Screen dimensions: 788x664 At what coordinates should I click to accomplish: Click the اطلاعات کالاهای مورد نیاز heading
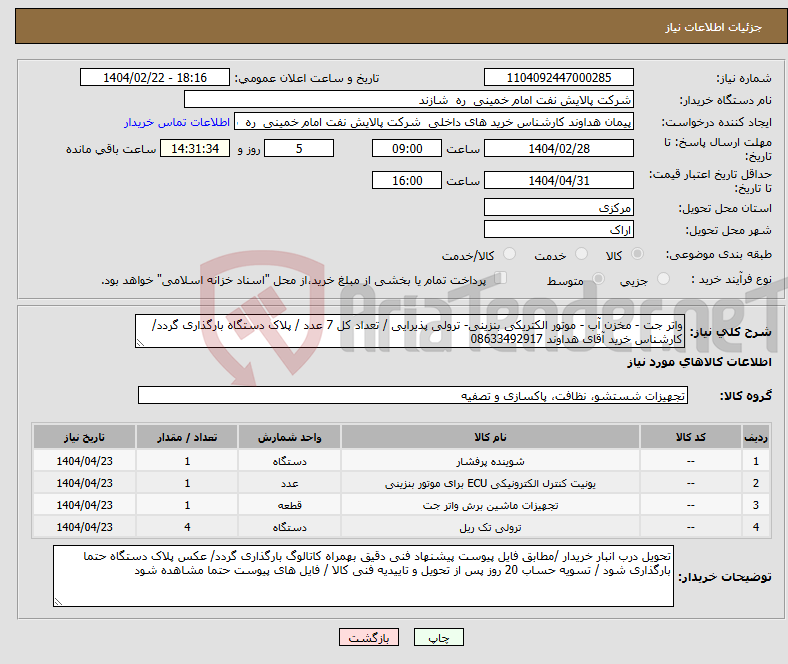click(x=699, y=362)
